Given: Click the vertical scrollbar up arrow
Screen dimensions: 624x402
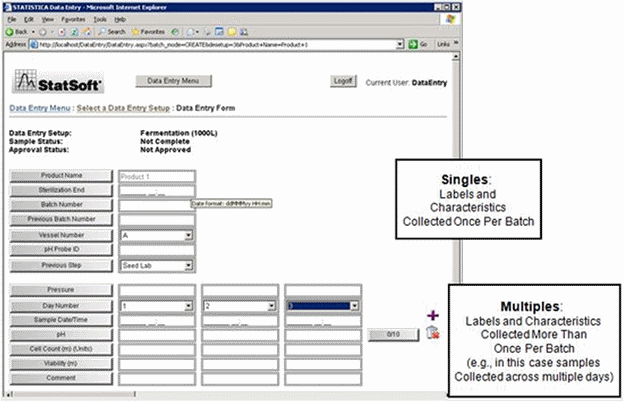Looking at the screenshot, I should 456,57.
